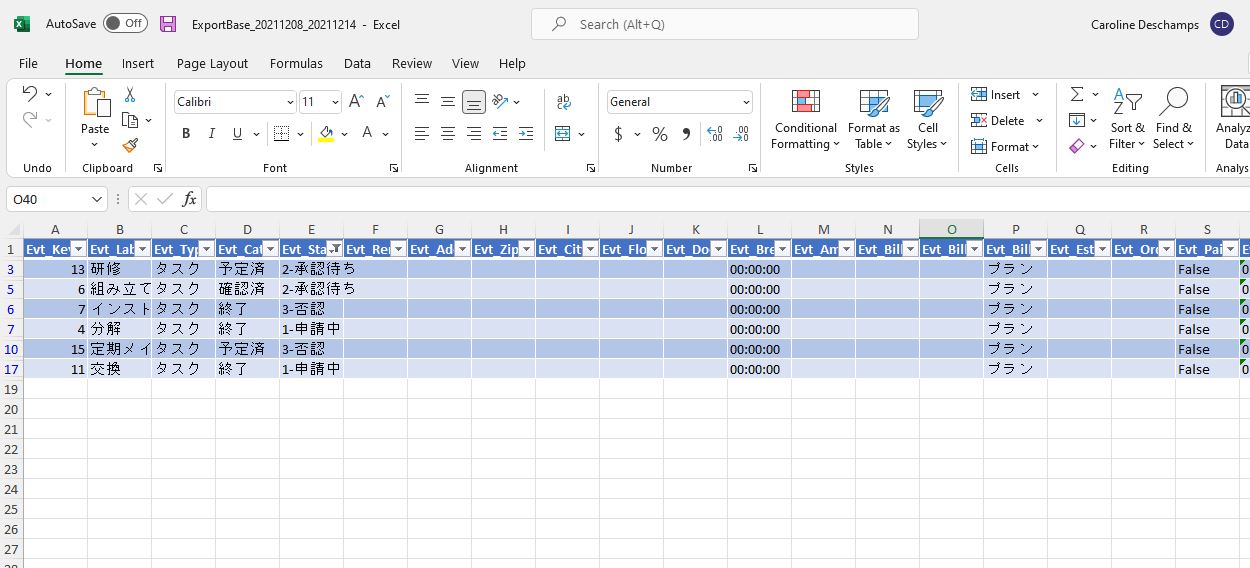1250x568 pixels.
Task: Open Conditional Formatting menu
Action: click(x=805, y=120)
